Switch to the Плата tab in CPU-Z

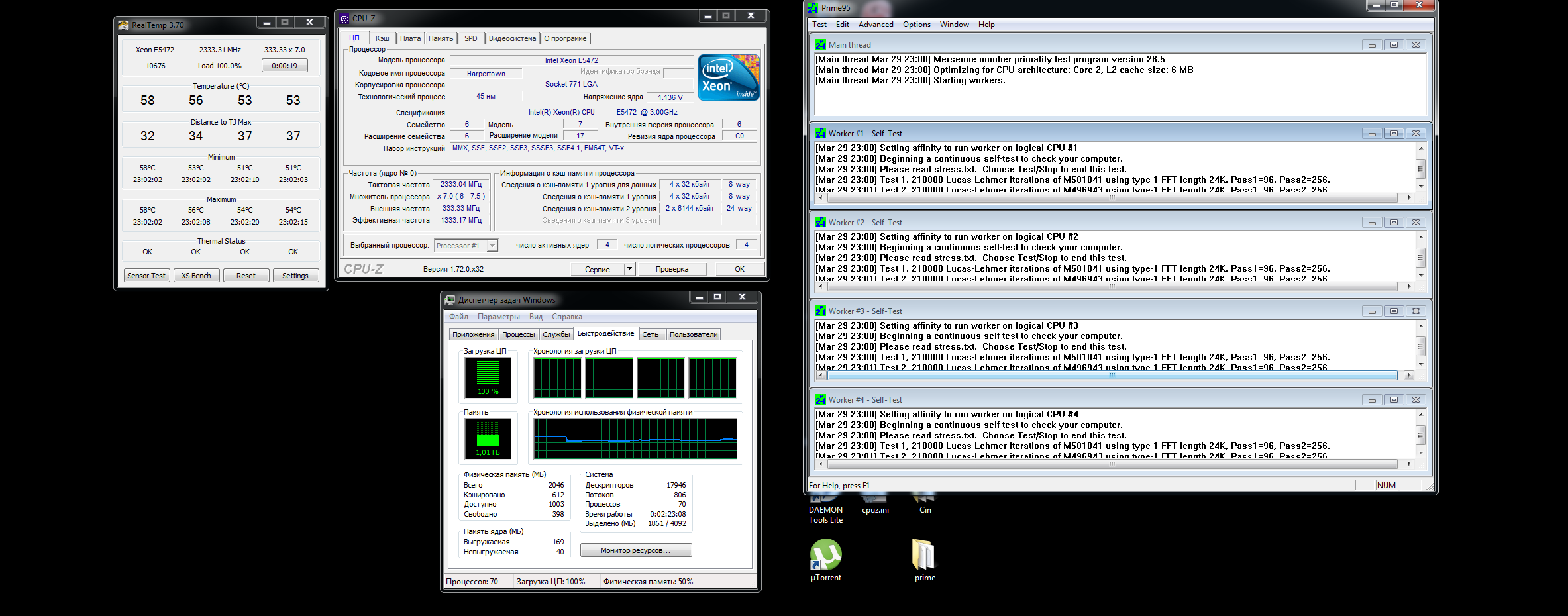(x=411, y=38)
